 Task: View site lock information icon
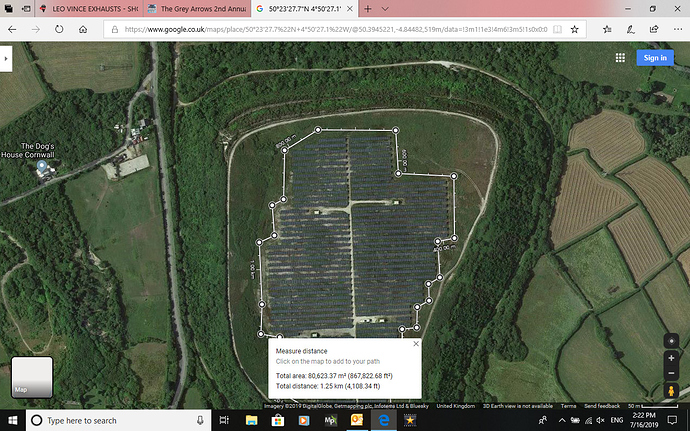114,29
